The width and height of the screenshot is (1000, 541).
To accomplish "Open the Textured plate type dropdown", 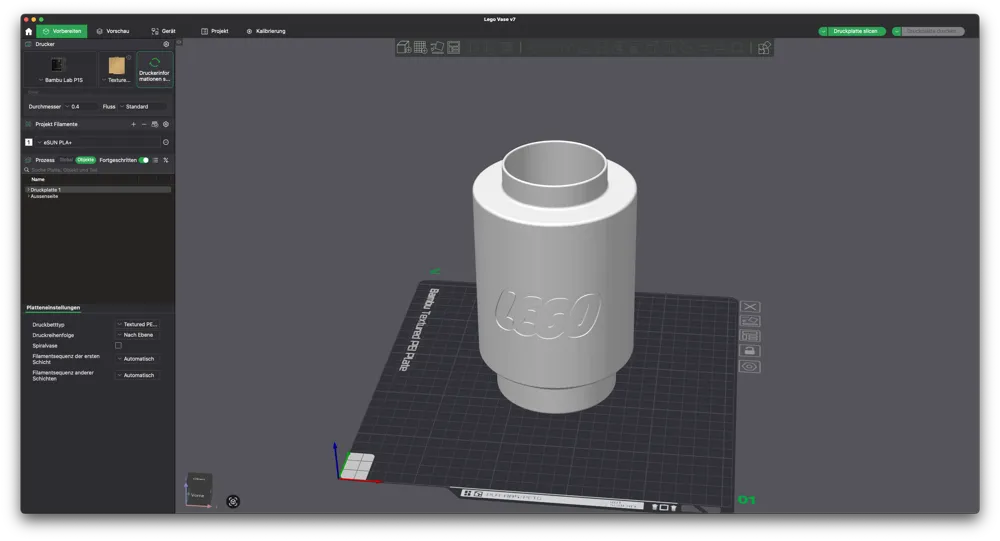I will [117, 70].
